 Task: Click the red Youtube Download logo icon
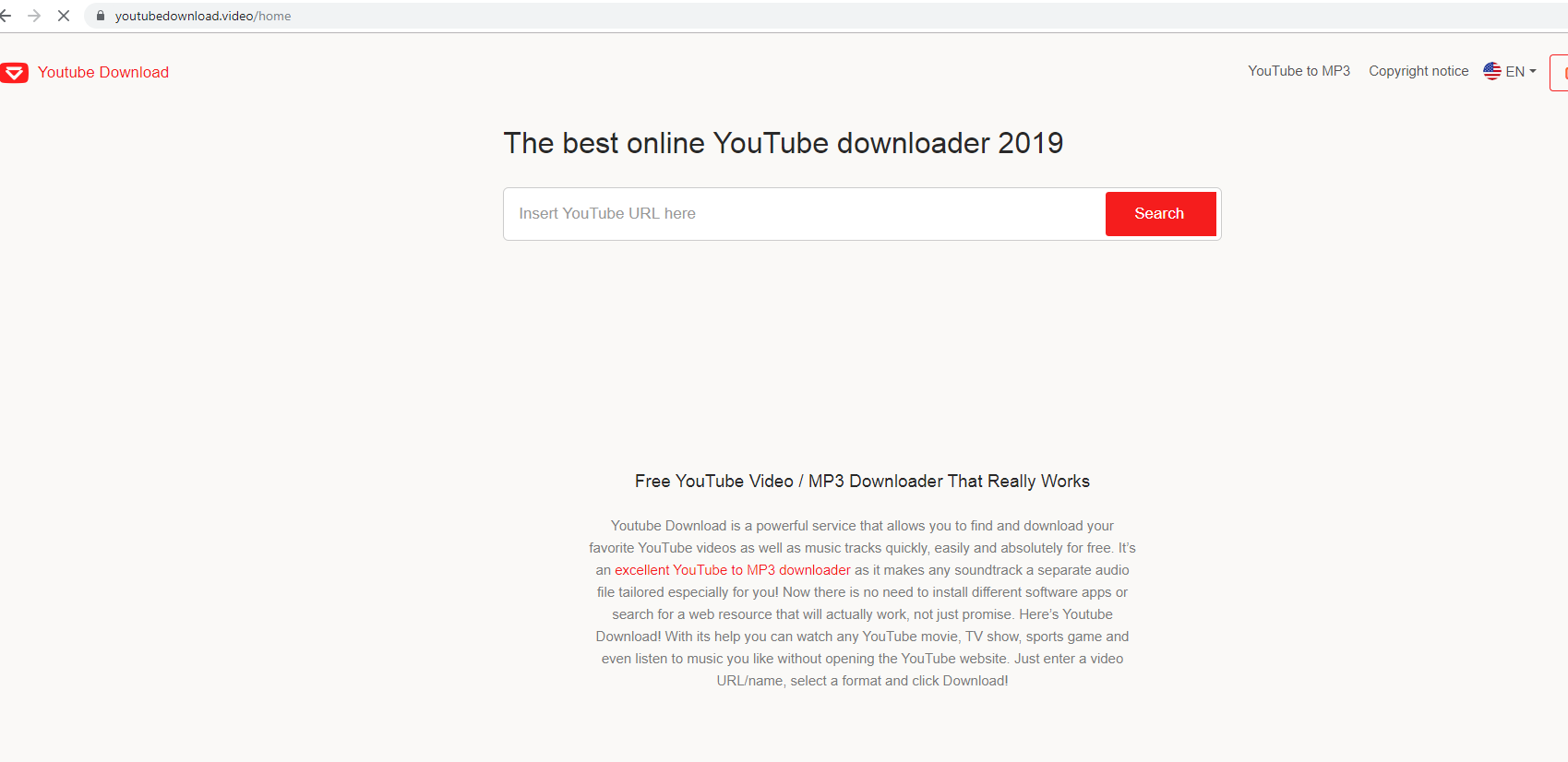click(15, 73)
